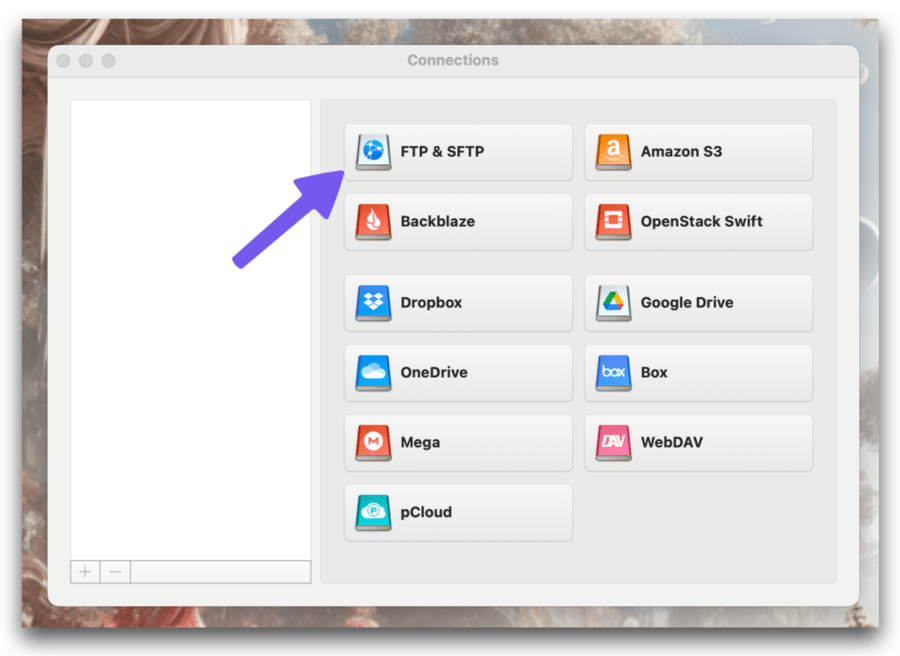Click the Connections window title bar
Screen dimensions: 900x656
[x=452, y=60]
